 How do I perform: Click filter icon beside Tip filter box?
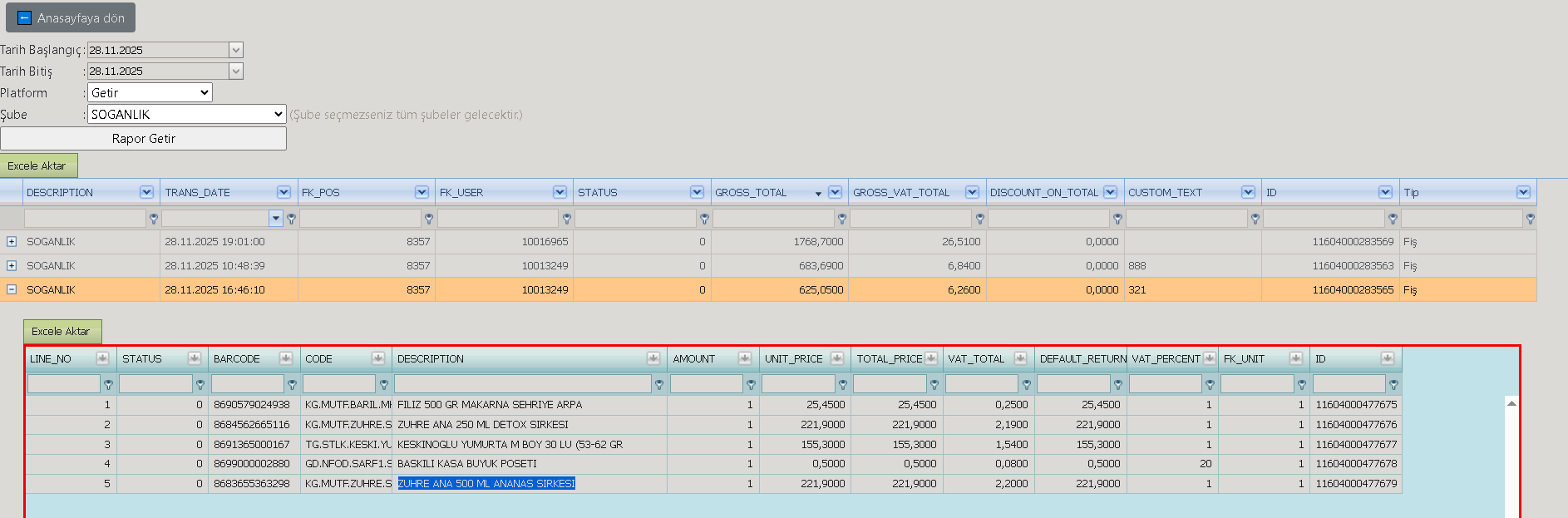click(x=1531, y=219)
